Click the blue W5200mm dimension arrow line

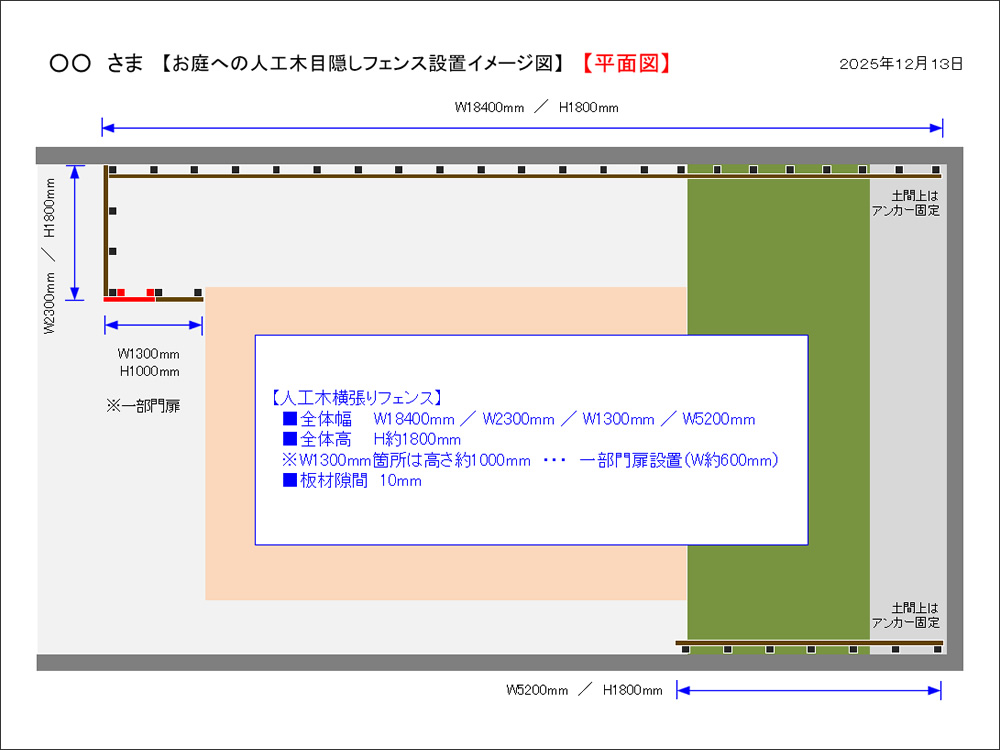tap(809, 690)
